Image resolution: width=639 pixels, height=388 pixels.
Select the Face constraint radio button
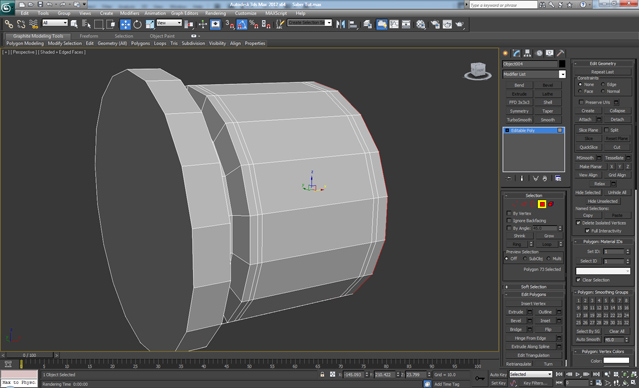tap(580, 91)
